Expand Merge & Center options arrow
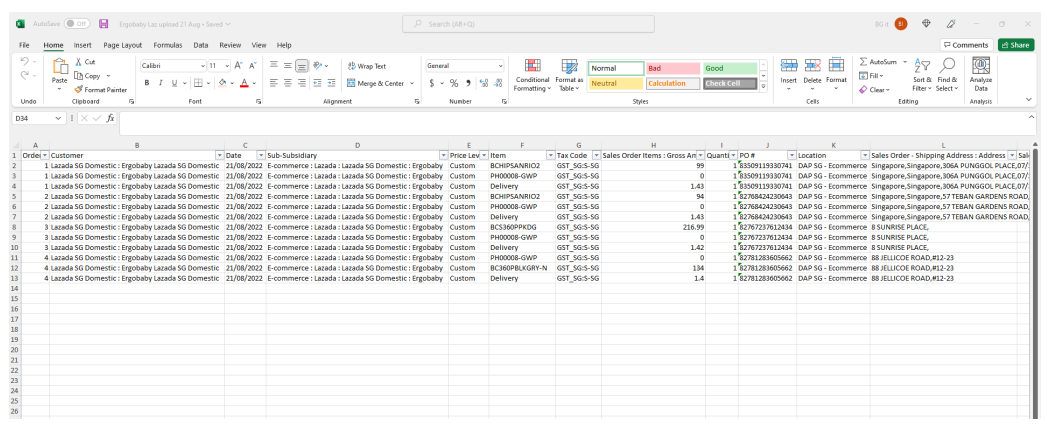The height and width of the screenshot is (431, 1047). [x=412, y=84]
